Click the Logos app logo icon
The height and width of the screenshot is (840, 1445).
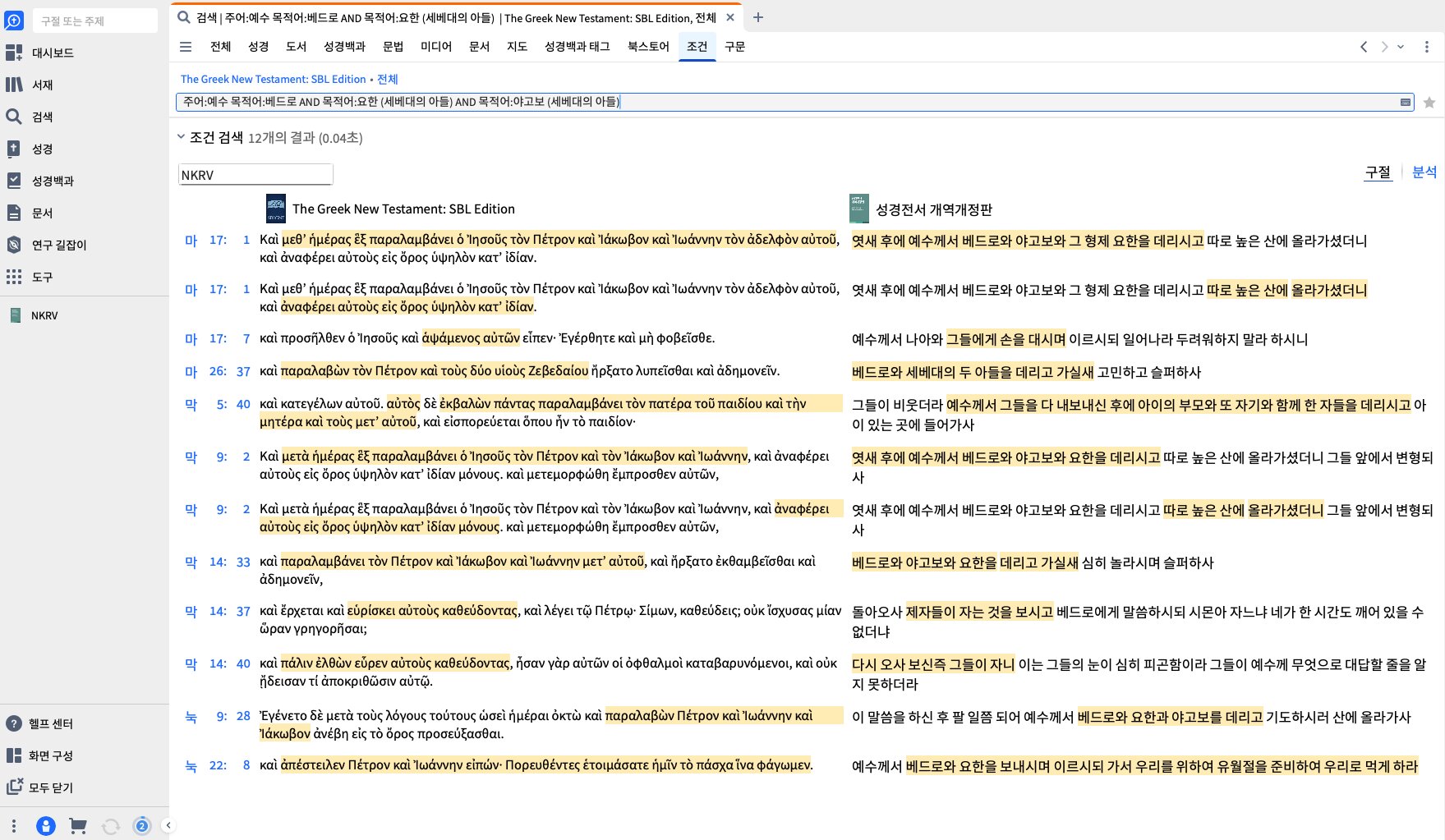(x=14, y=21)
